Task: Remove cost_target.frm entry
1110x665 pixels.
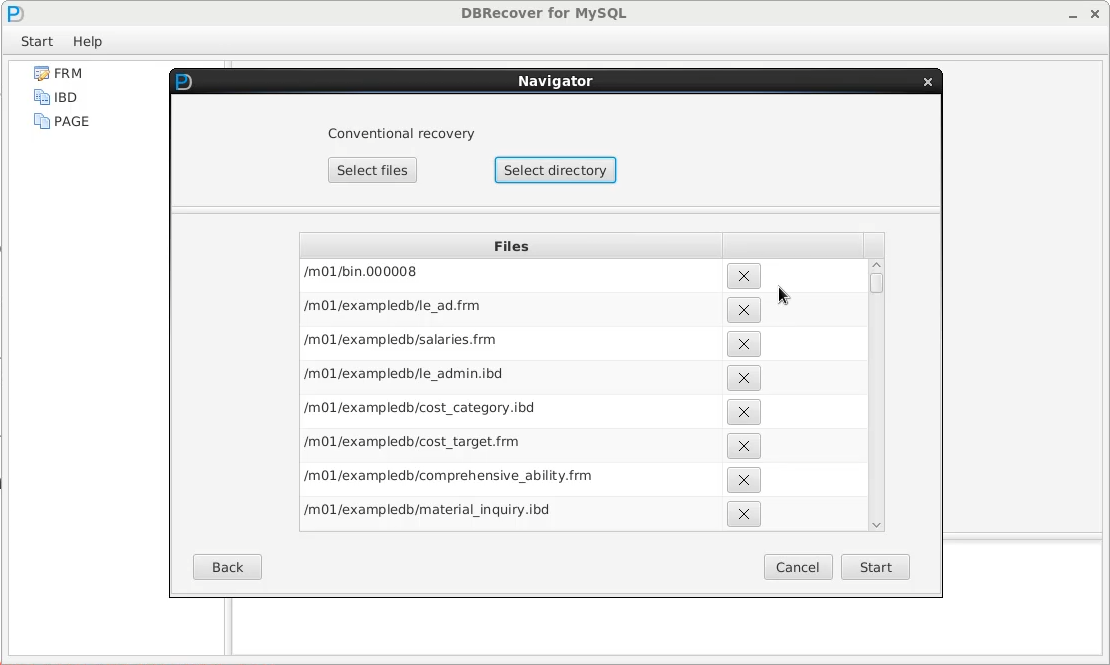Action: pos(743,446)
